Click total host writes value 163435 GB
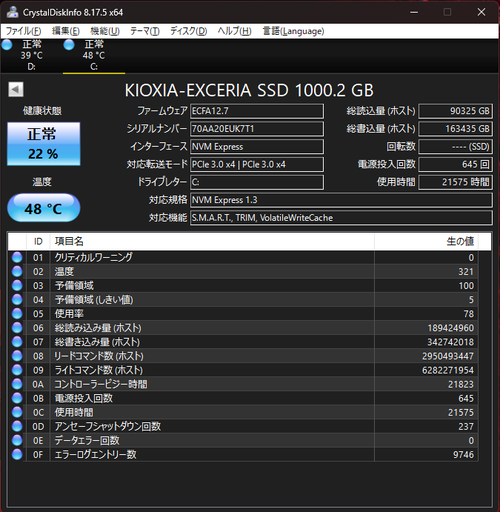 pyautogui.click(x=455, y=129)
